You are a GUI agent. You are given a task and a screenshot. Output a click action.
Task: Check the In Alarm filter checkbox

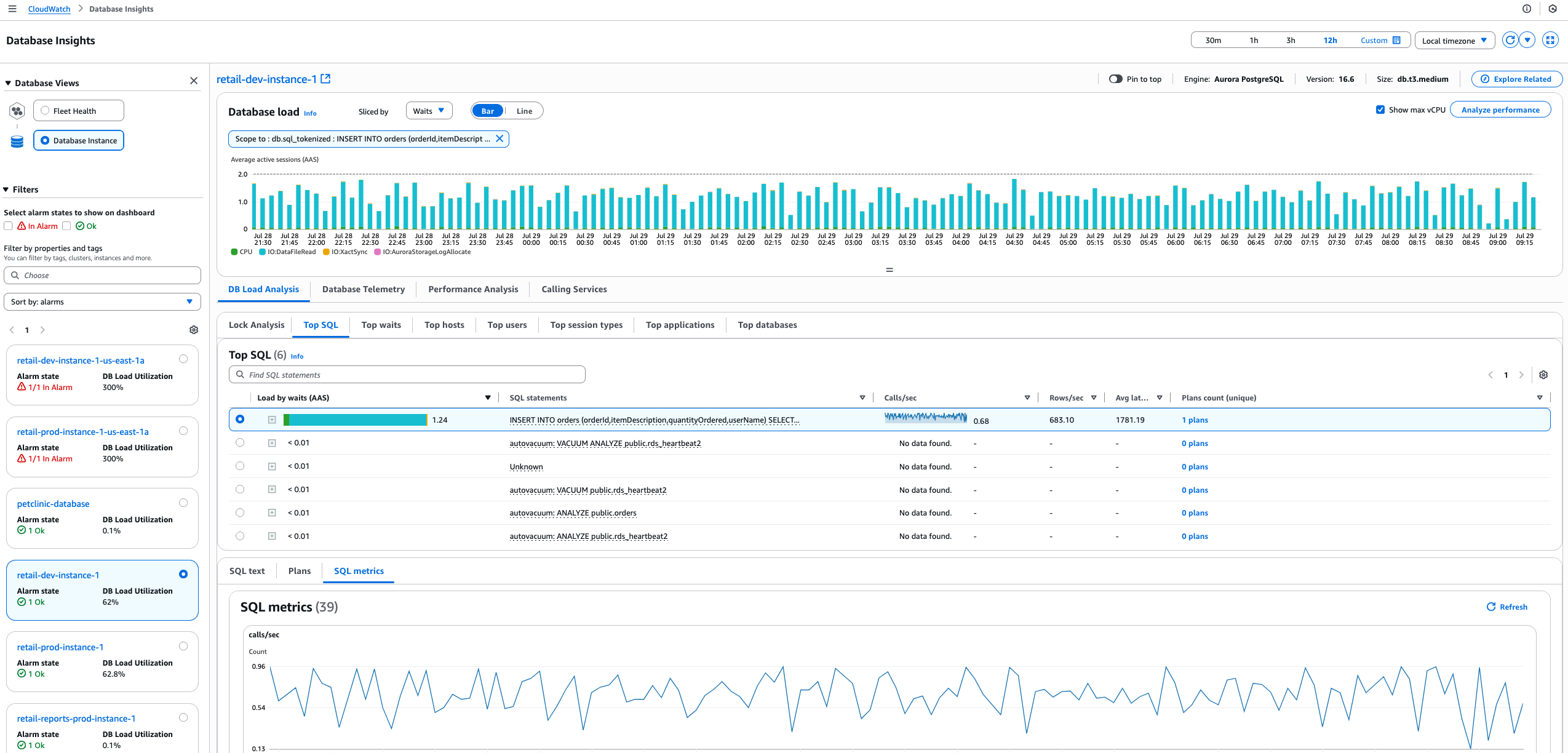[8, 226]
